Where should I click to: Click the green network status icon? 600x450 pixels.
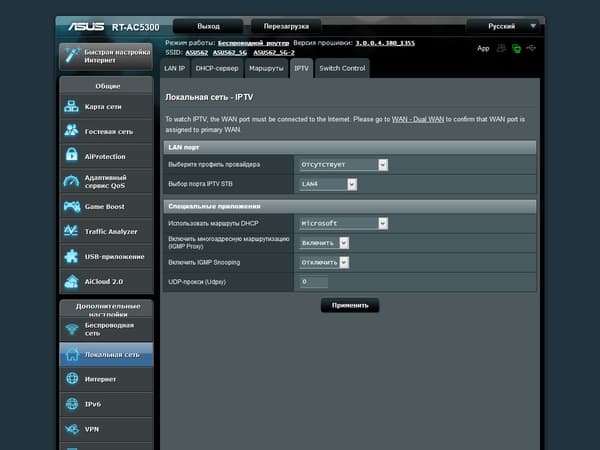[x=516, y=49]
